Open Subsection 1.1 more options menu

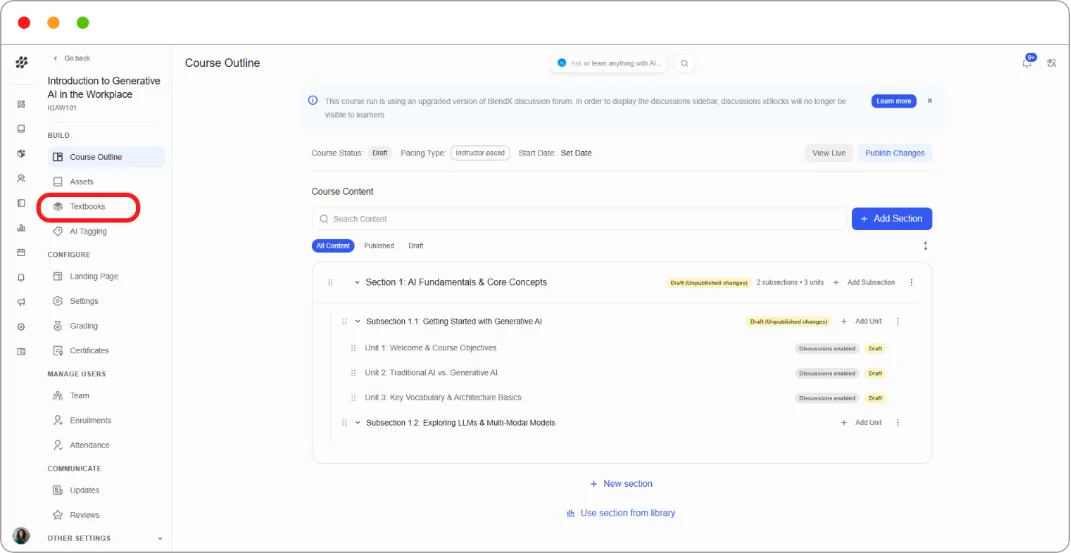click(898, 322)
